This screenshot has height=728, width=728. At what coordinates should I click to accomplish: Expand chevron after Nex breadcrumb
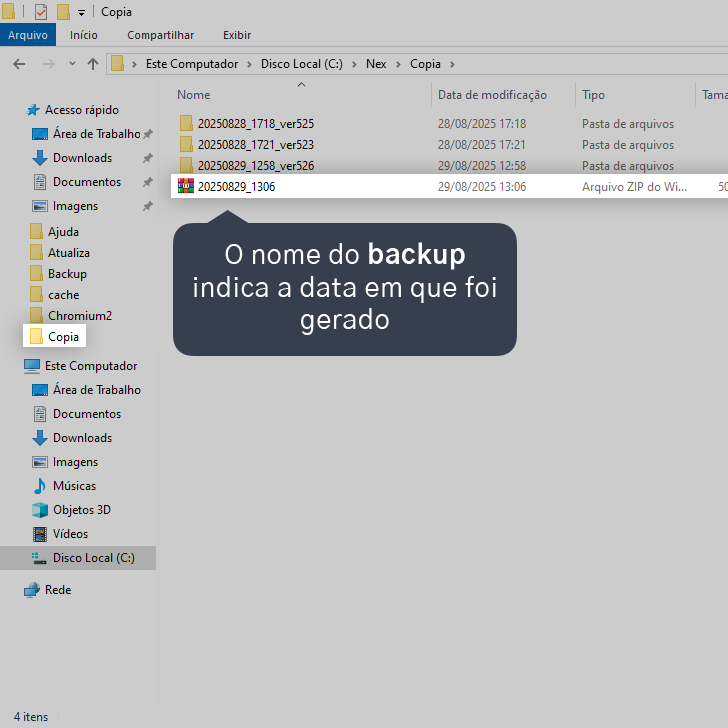point(398,64)
